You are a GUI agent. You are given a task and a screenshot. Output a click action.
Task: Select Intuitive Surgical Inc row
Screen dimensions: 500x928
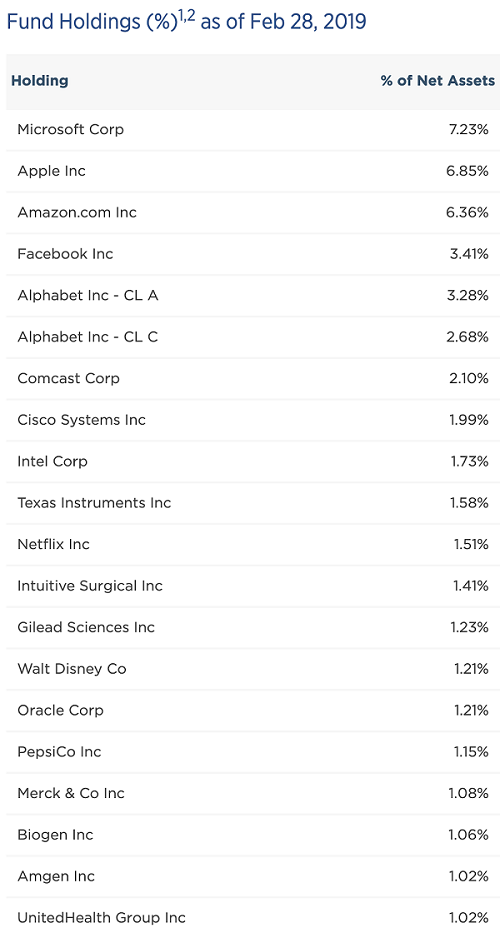click(x=253, y=585)
